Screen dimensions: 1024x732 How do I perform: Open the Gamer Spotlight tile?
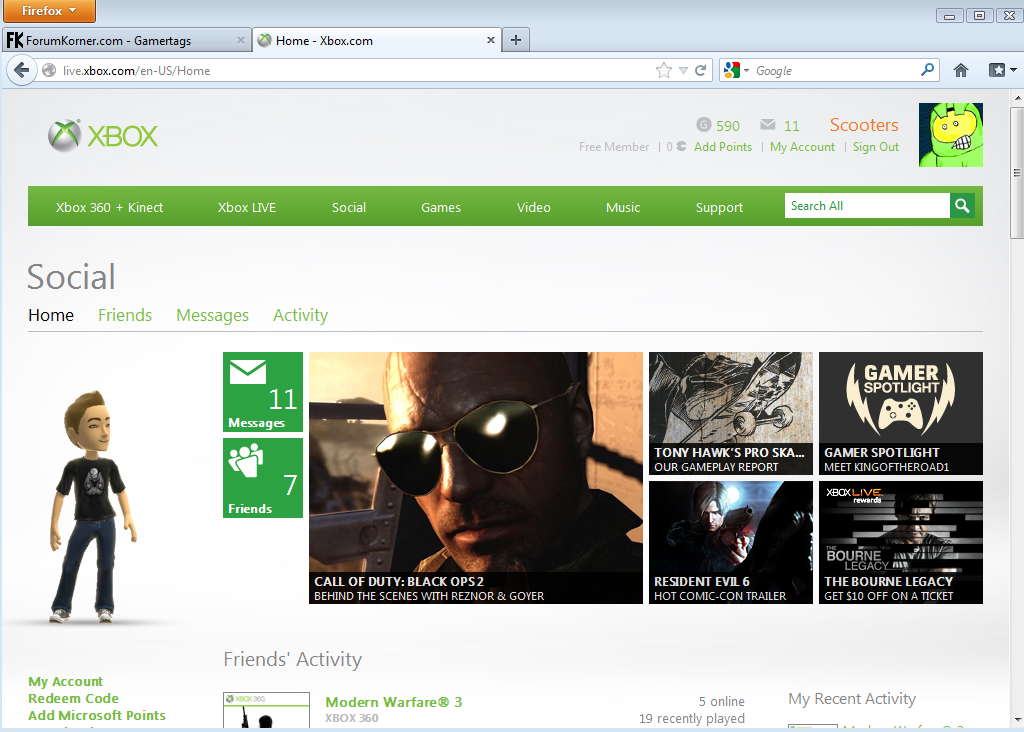[901, 413]
